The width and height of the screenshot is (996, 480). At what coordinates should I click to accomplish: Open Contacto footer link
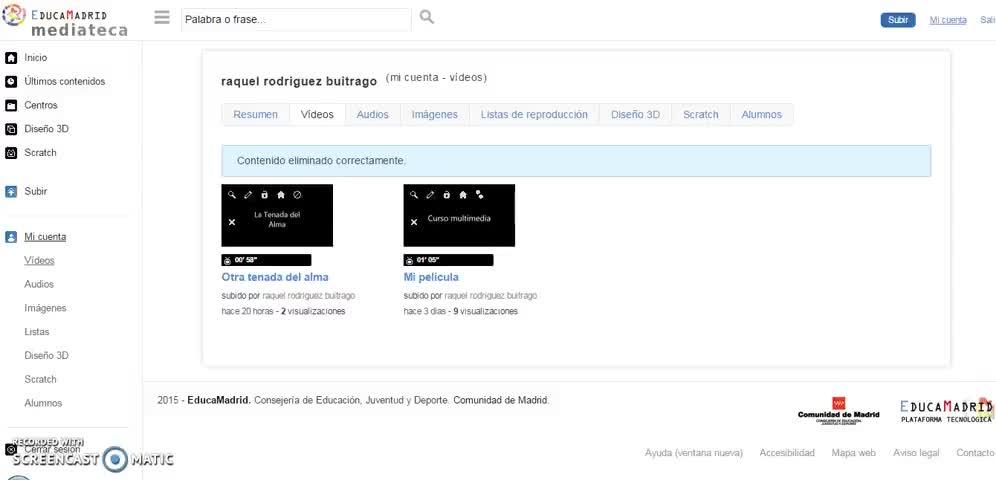tap(975, 453)
